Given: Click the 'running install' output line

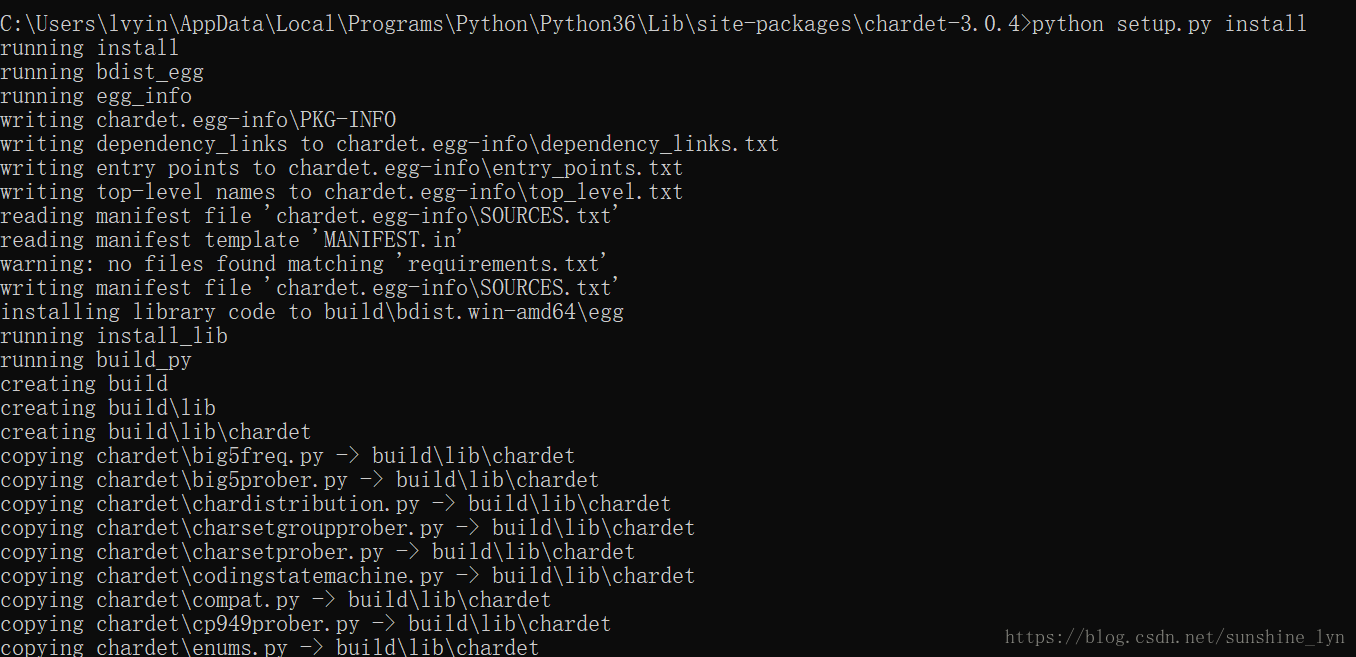Looking at the screenshot, I should [x=90, y=48].
